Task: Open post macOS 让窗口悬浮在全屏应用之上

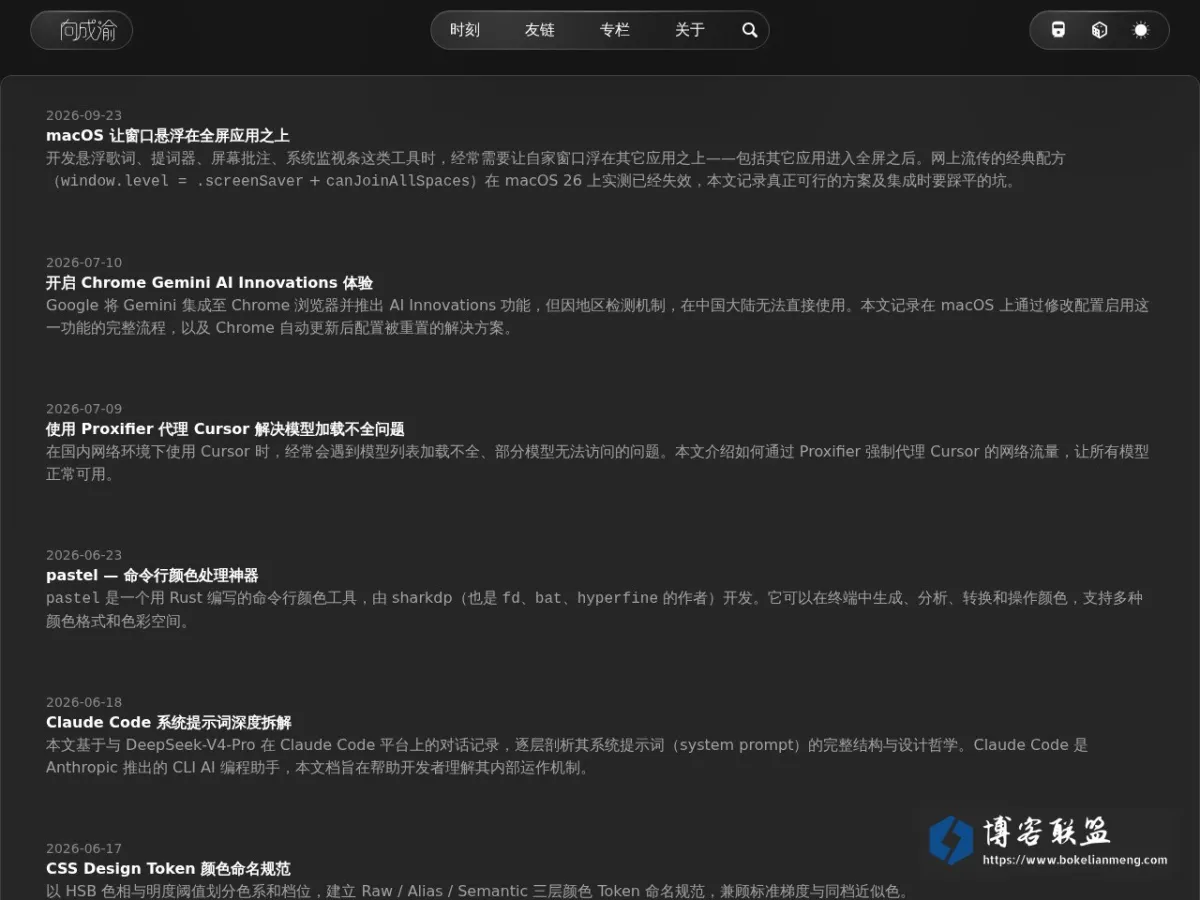Action: click(x=168, y=135)
